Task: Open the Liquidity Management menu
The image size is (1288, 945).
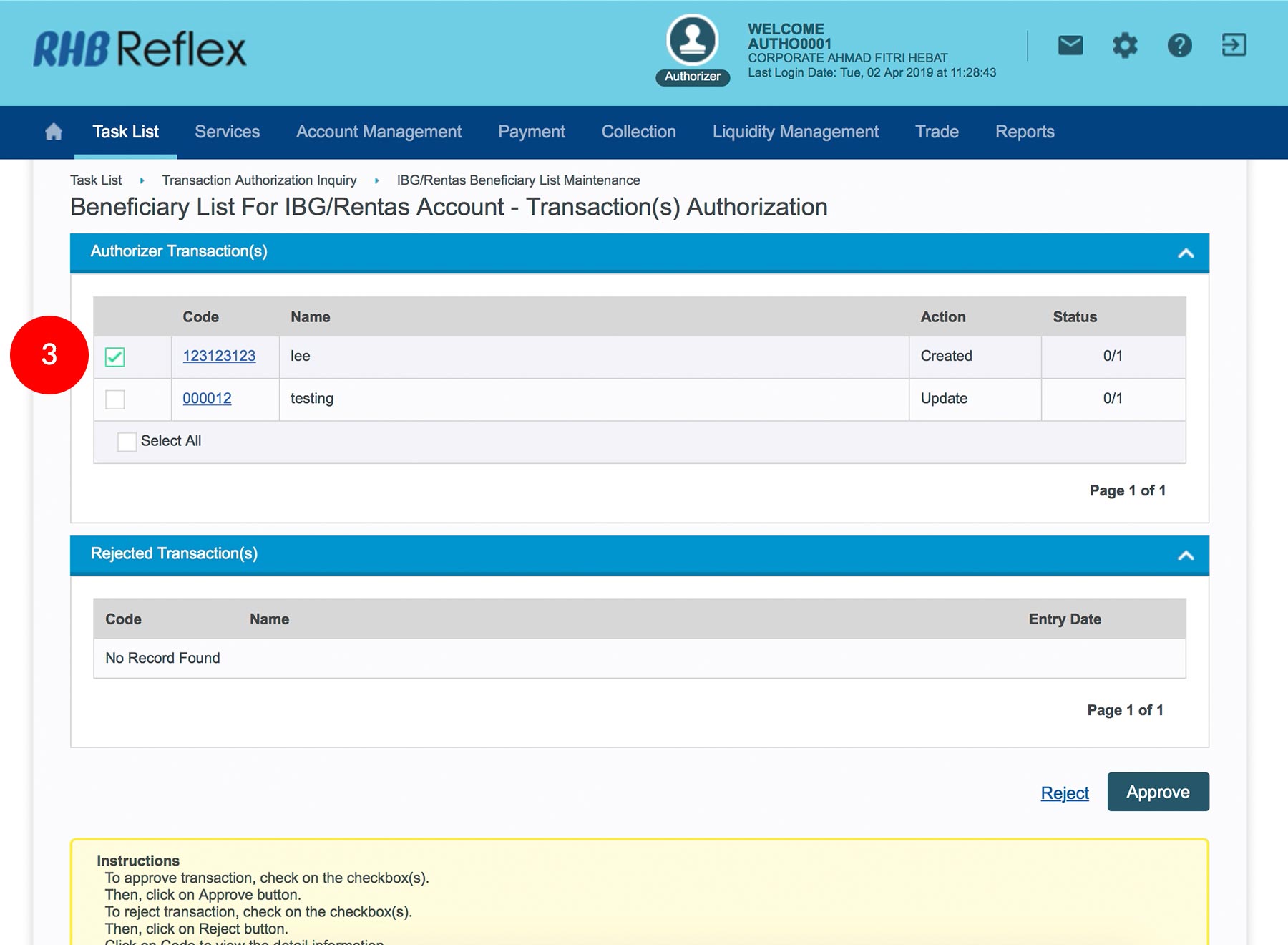Action: click(795, 132)
